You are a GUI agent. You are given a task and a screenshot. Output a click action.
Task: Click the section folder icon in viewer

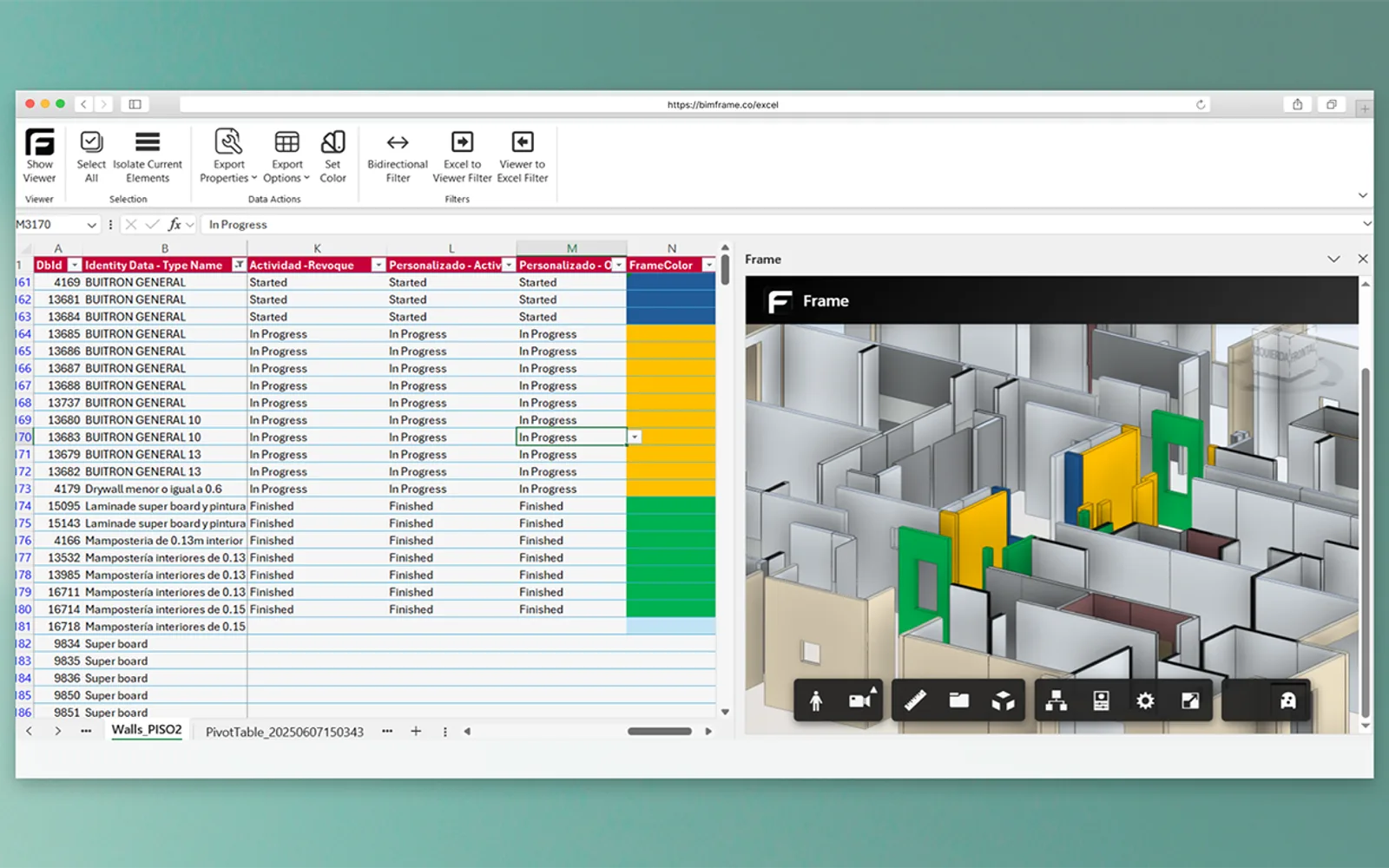pyautogui.click(x=958, y=700)
